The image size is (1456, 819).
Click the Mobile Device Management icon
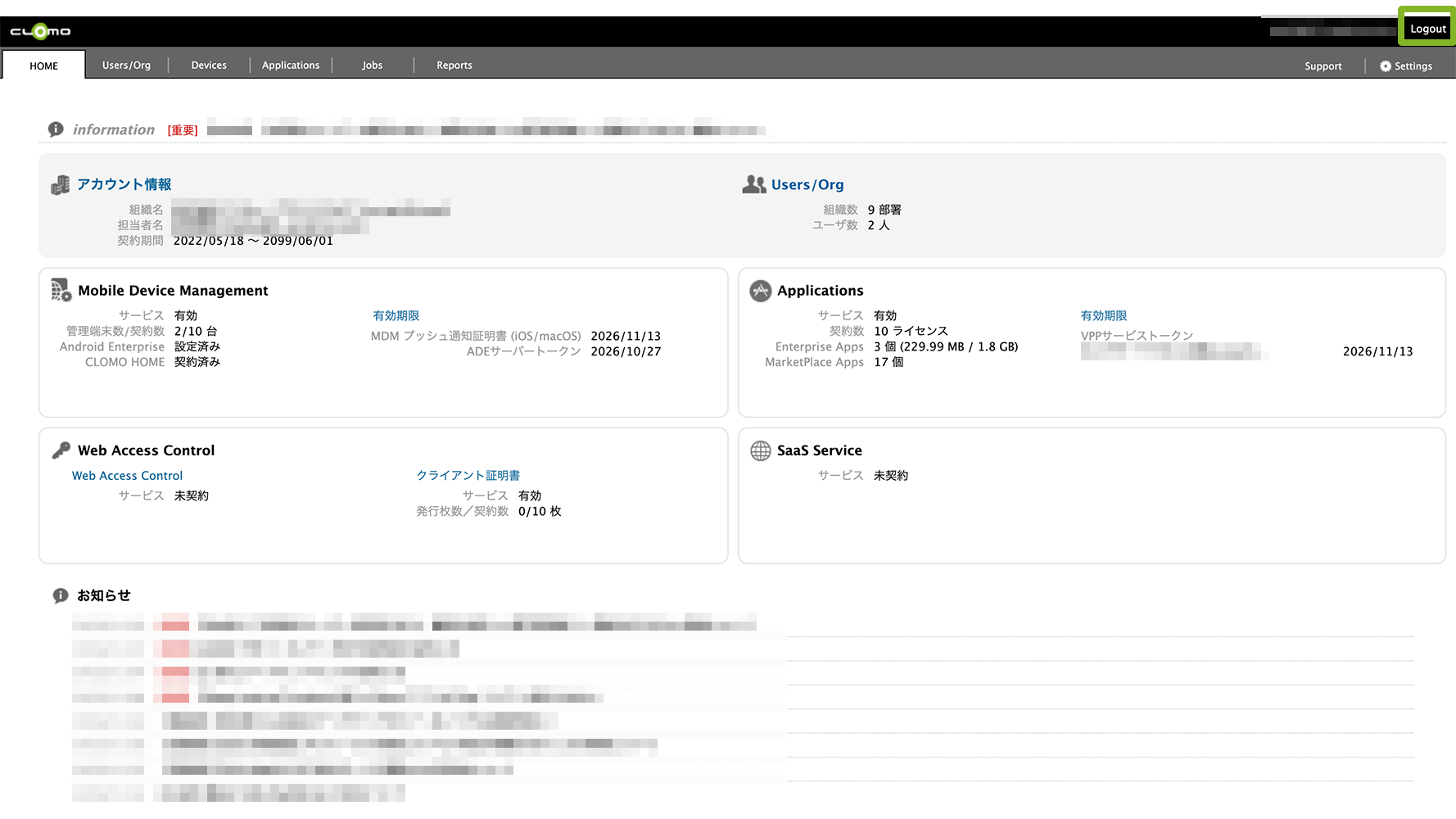point(61,290)
